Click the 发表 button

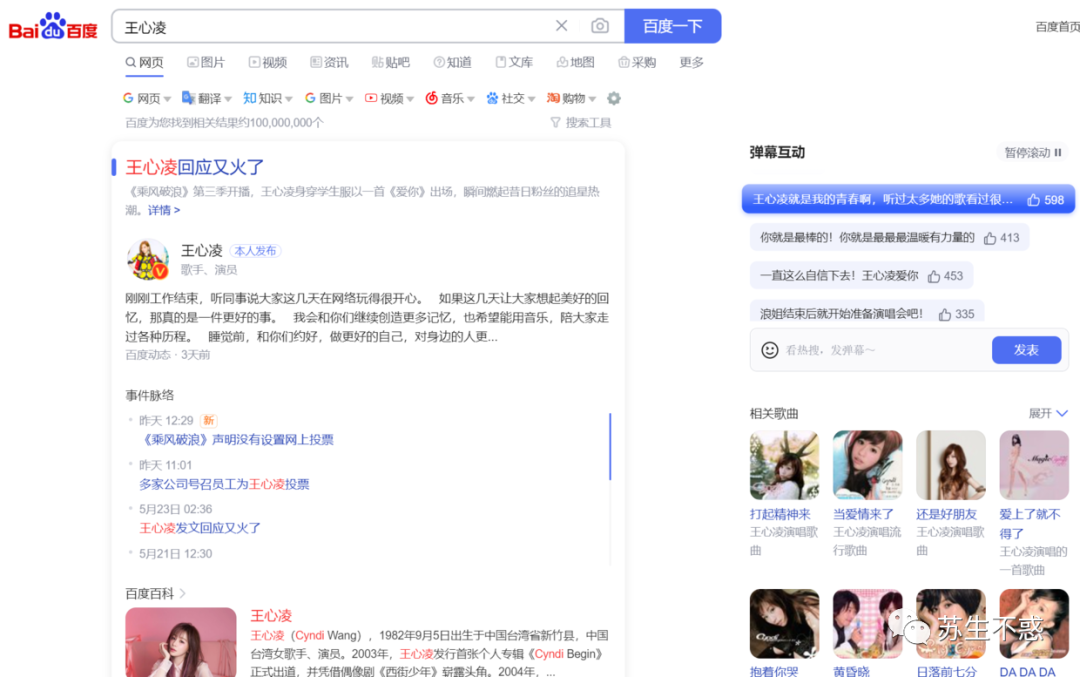coord(1026,350)
